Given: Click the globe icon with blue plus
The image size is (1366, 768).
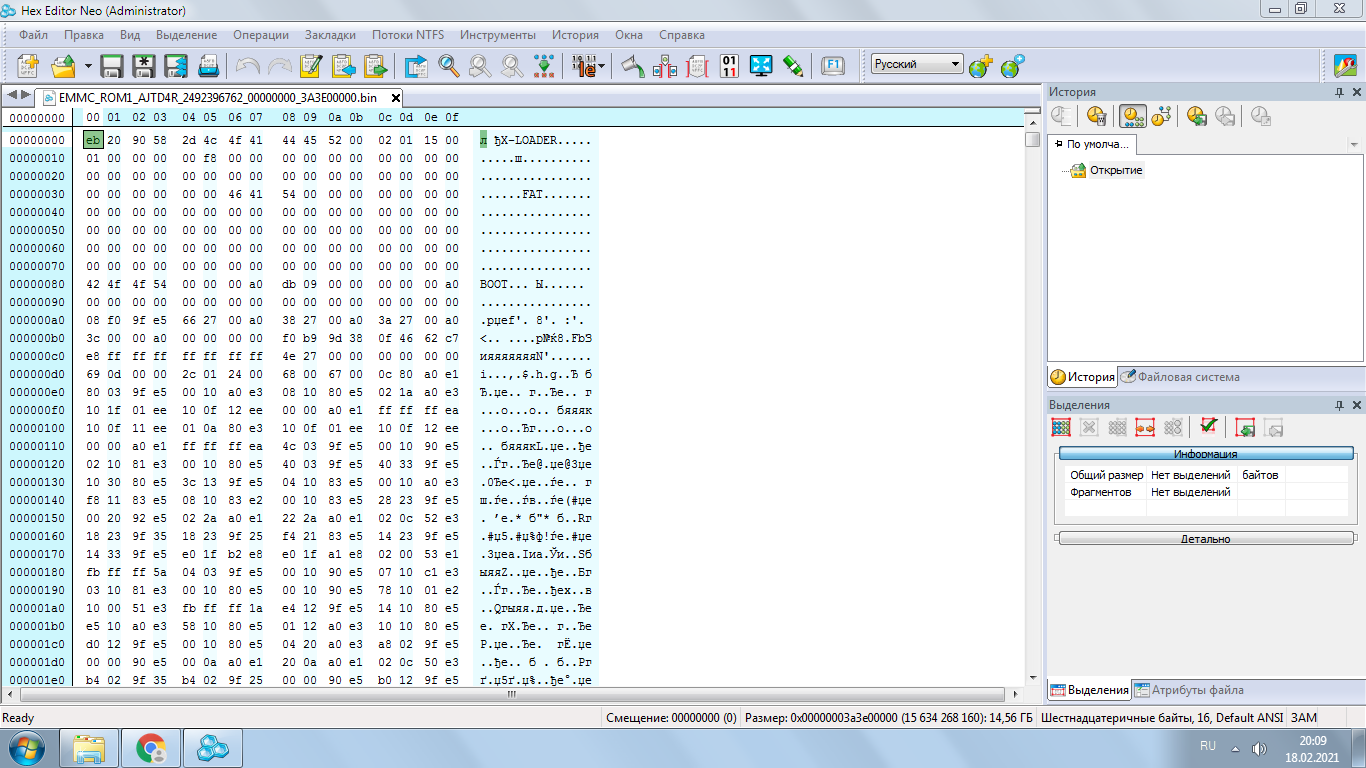Looking at the screenshot, I should (1012, 66).
